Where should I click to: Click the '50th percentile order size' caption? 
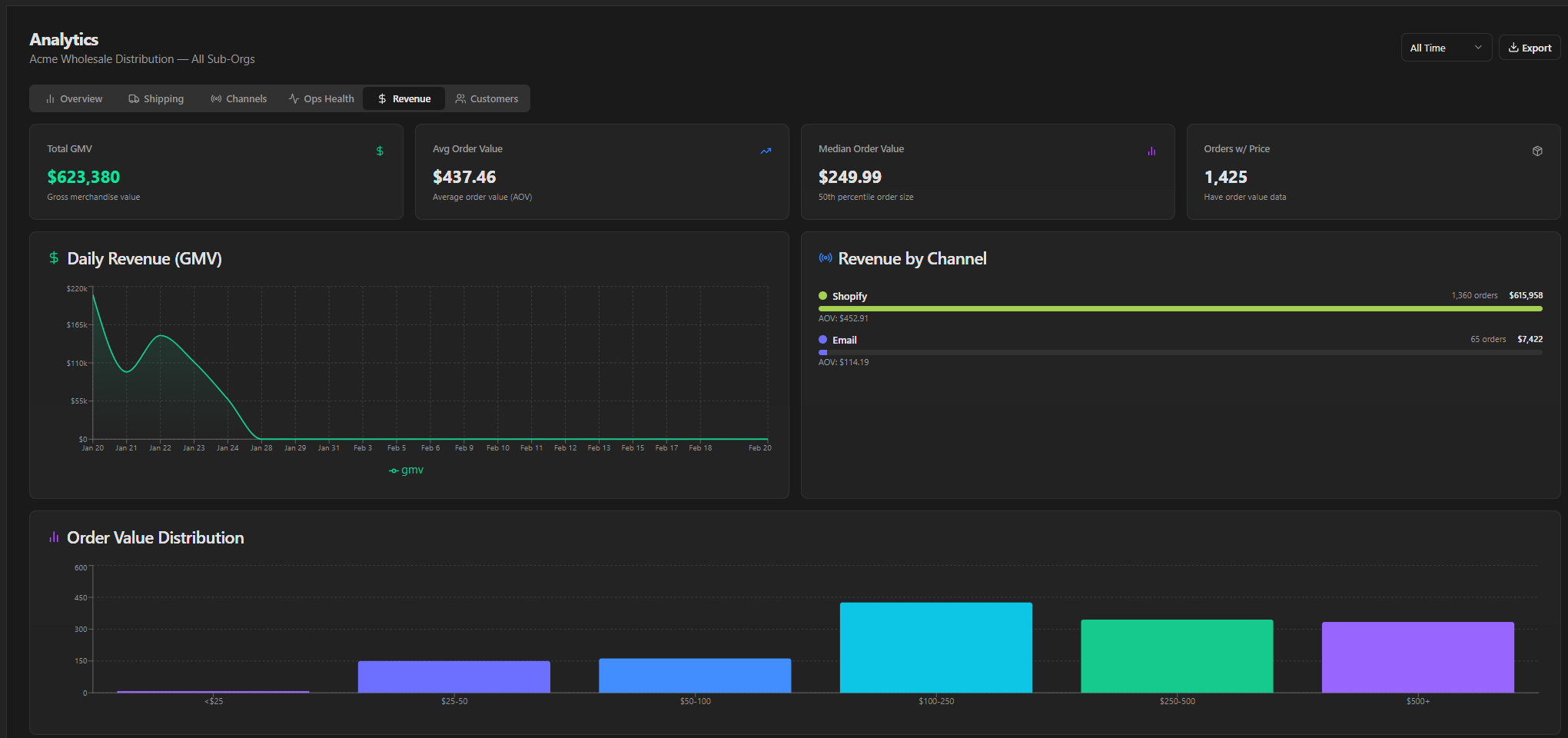coord(865,197)
